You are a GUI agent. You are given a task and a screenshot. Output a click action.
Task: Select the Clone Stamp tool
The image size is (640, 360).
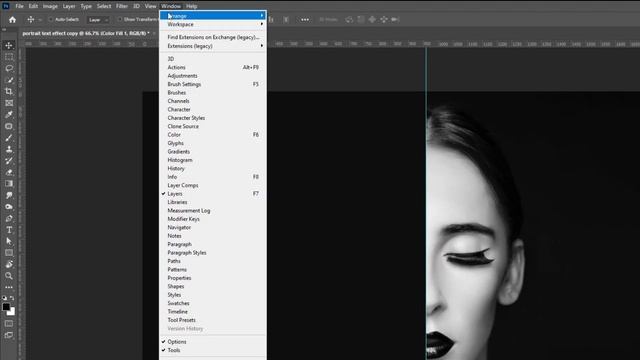pos(9,149)
